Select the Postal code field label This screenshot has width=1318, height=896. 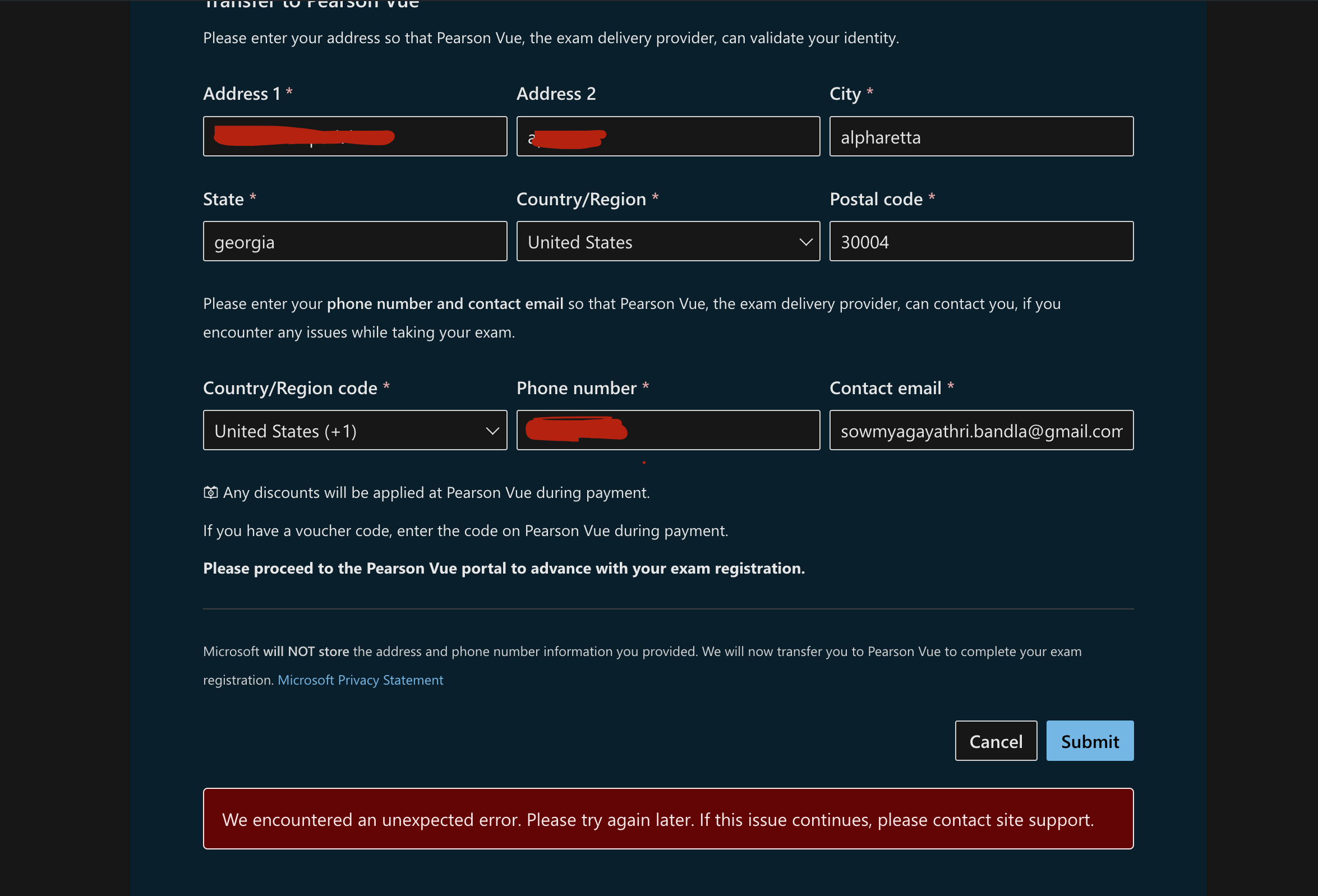(877, 198)
